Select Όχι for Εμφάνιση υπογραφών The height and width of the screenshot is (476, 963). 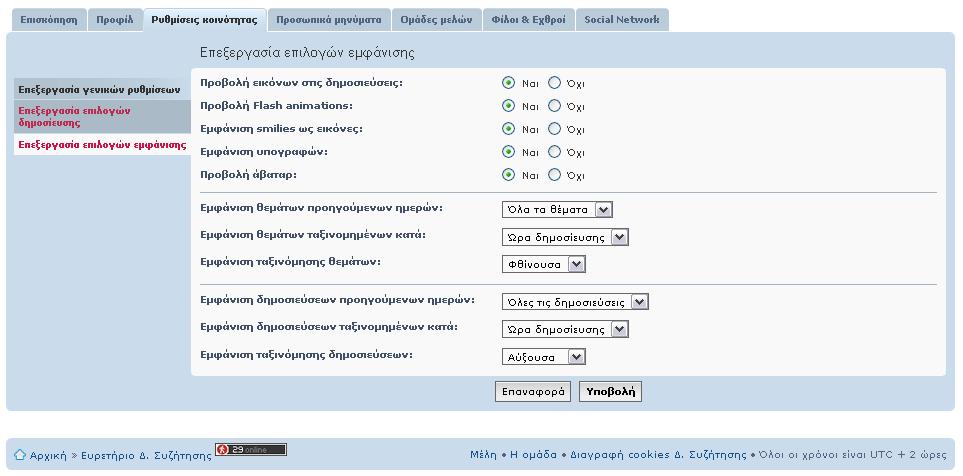pos(555,152)
